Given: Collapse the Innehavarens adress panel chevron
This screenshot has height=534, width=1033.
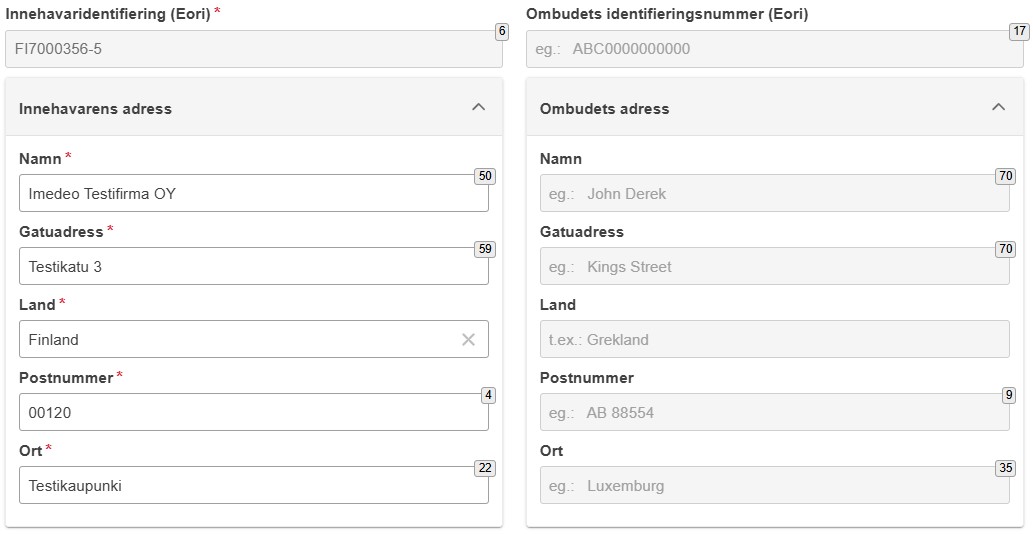Looking at the screenshot, I should coord(479,107).
